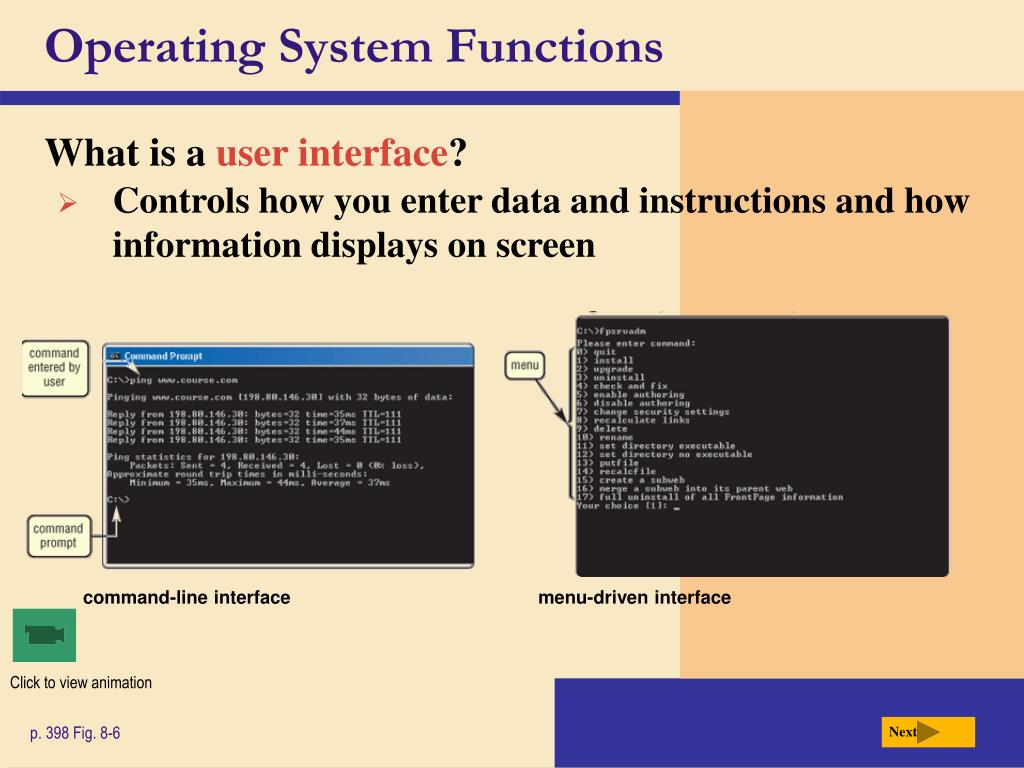Click the "menu-driven interface" caption
1024x768 pixels.
click(x=634, y=598)
